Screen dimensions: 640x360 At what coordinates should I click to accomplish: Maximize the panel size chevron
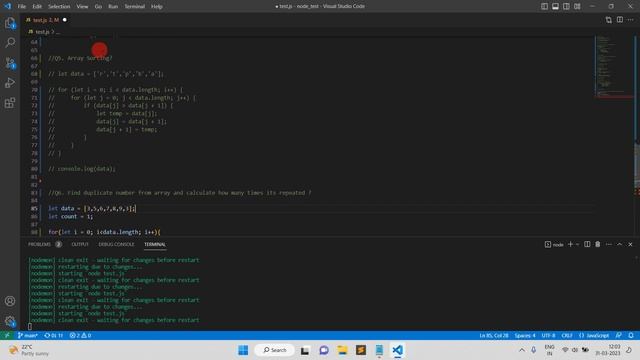[x=619, y=244]
